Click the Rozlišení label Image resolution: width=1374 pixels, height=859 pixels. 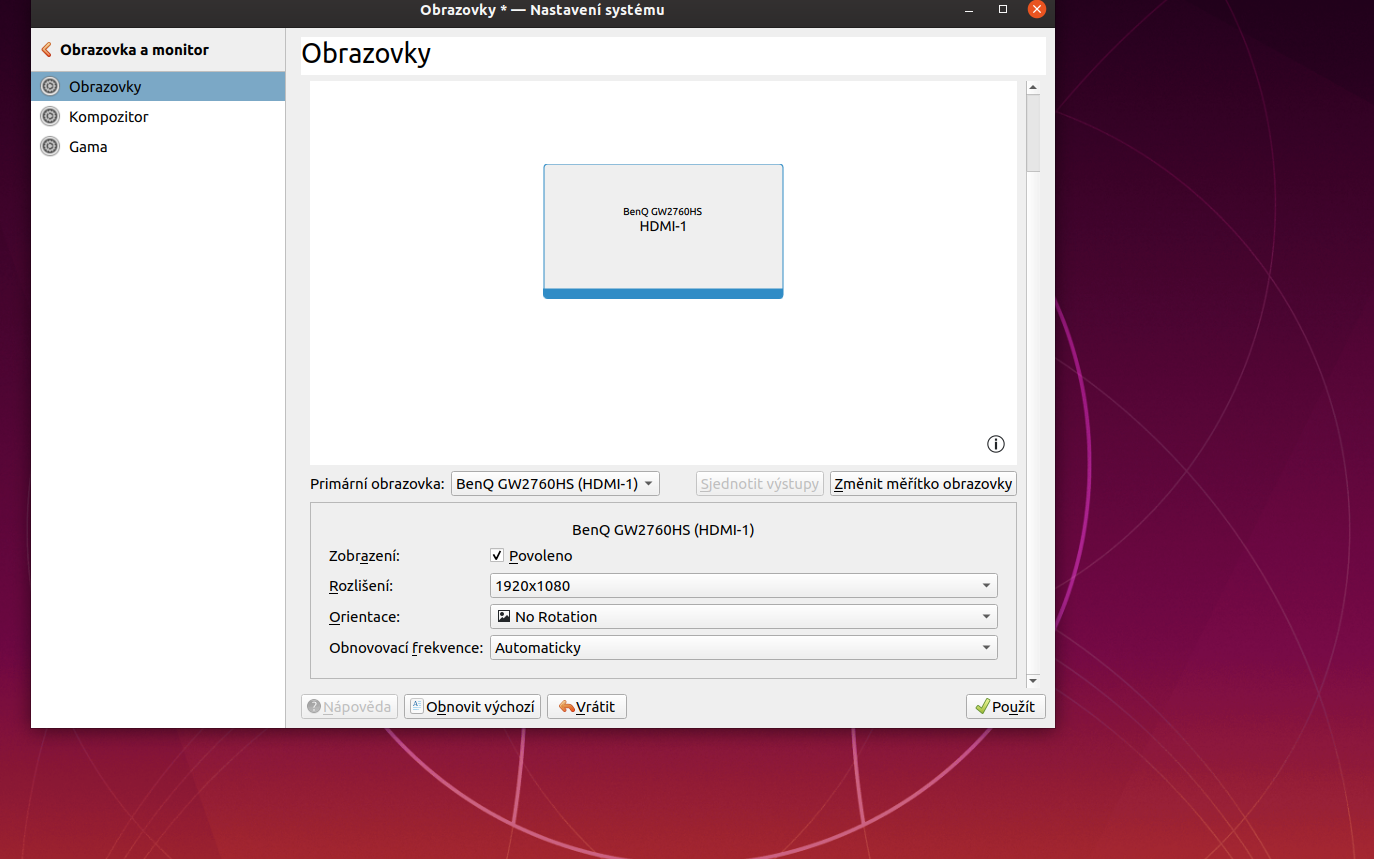pyautogui.click(x=362, y=586)
